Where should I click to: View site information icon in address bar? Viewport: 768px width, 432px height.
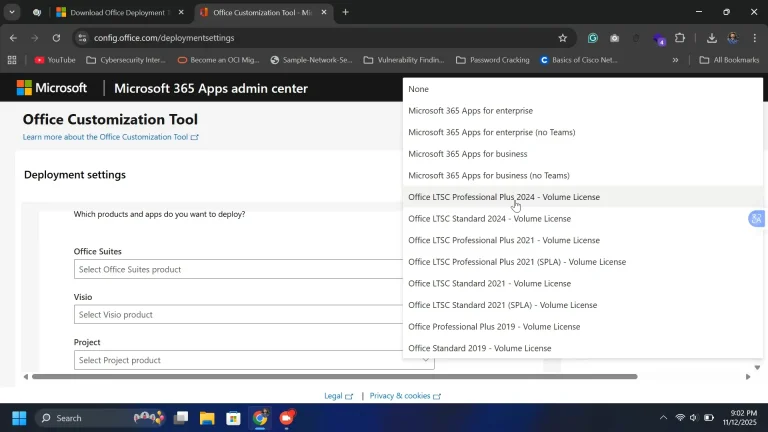[x=82, y=38]
